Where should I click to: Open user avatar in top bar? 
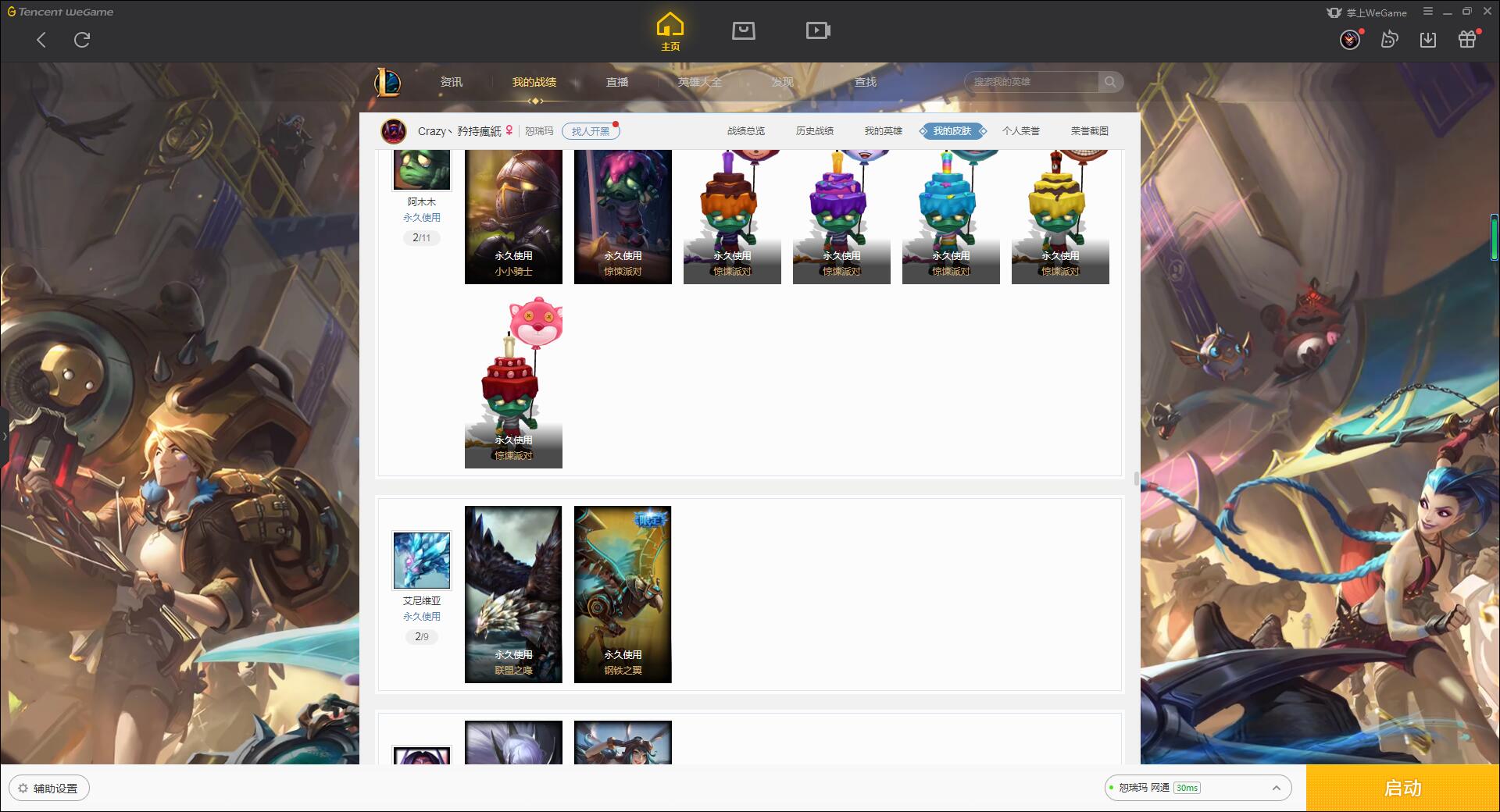coord(1350,40)
